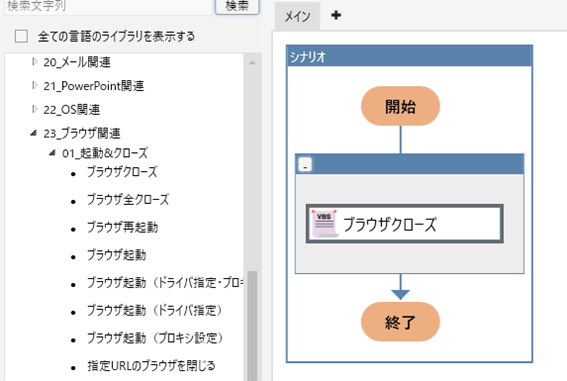
Task: Click the 22_OS関連 folder label
Action: point(72,110)
